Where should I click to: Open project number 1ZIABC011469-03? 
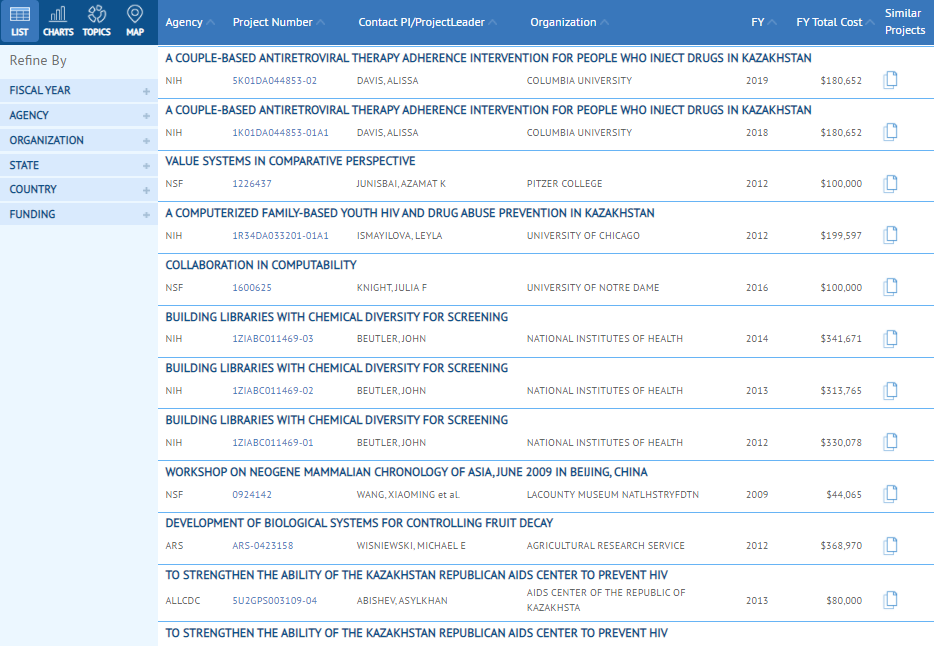[x=272, y=339]
